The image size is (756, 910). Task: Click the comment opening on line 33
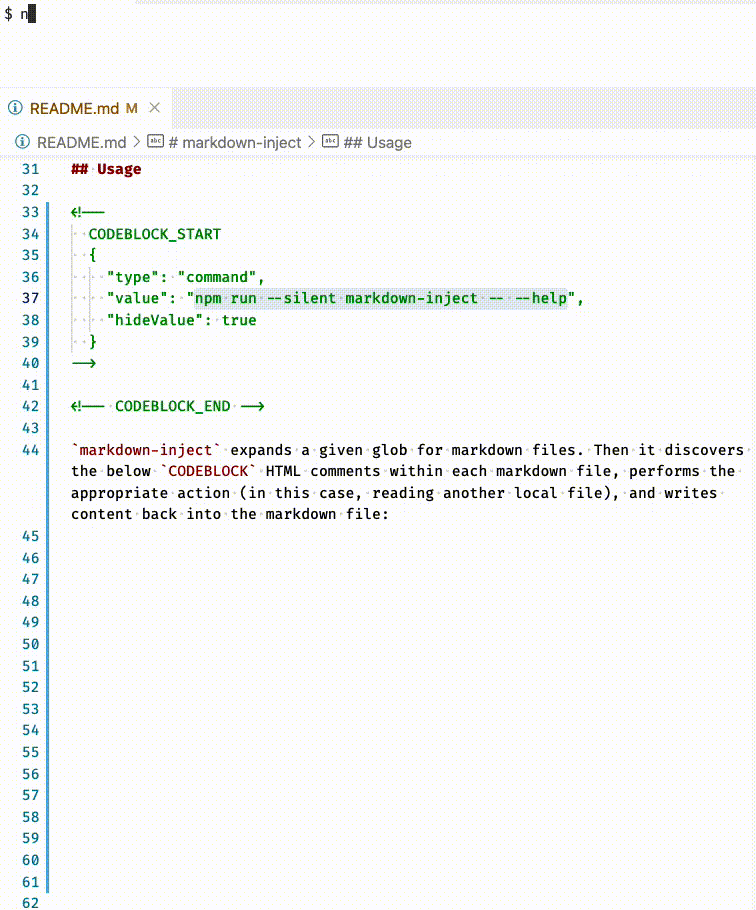(x=88, y=212)
